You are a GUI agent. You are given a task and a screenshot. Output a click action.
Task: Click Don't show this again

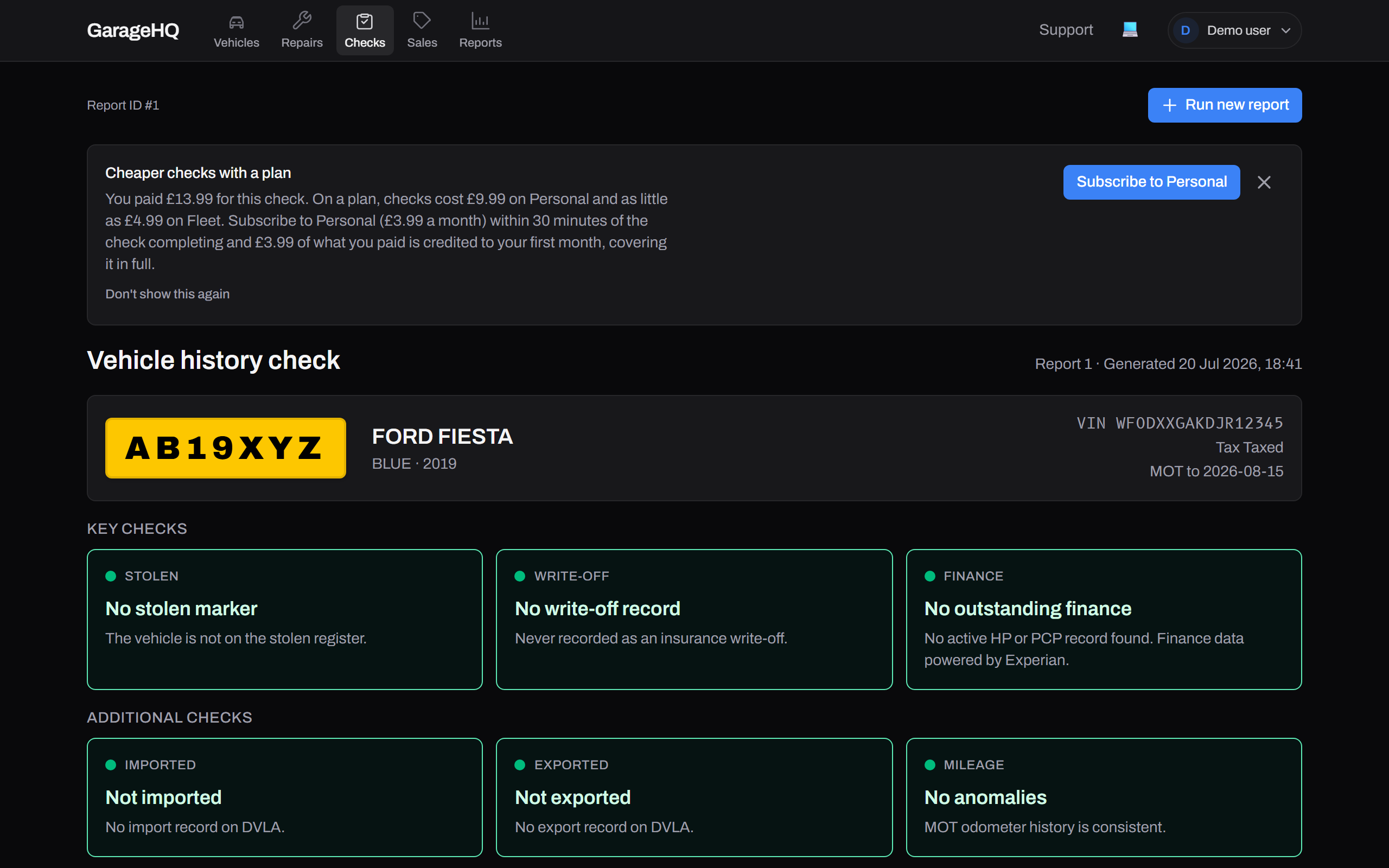tap(167, 294)
